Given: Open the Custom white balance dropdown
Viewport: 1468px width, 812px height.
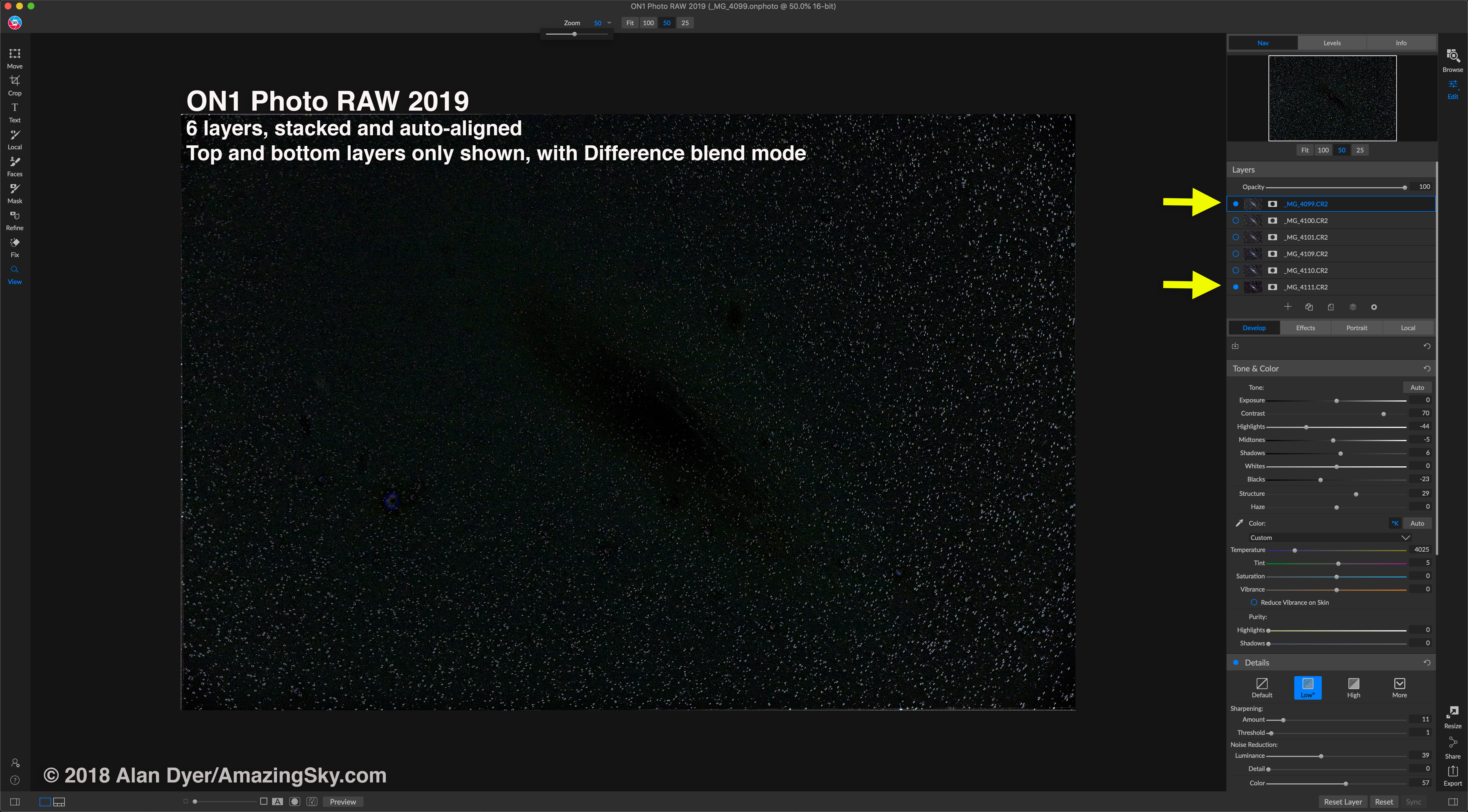Looking at the screenshot, I should 1405,537.
